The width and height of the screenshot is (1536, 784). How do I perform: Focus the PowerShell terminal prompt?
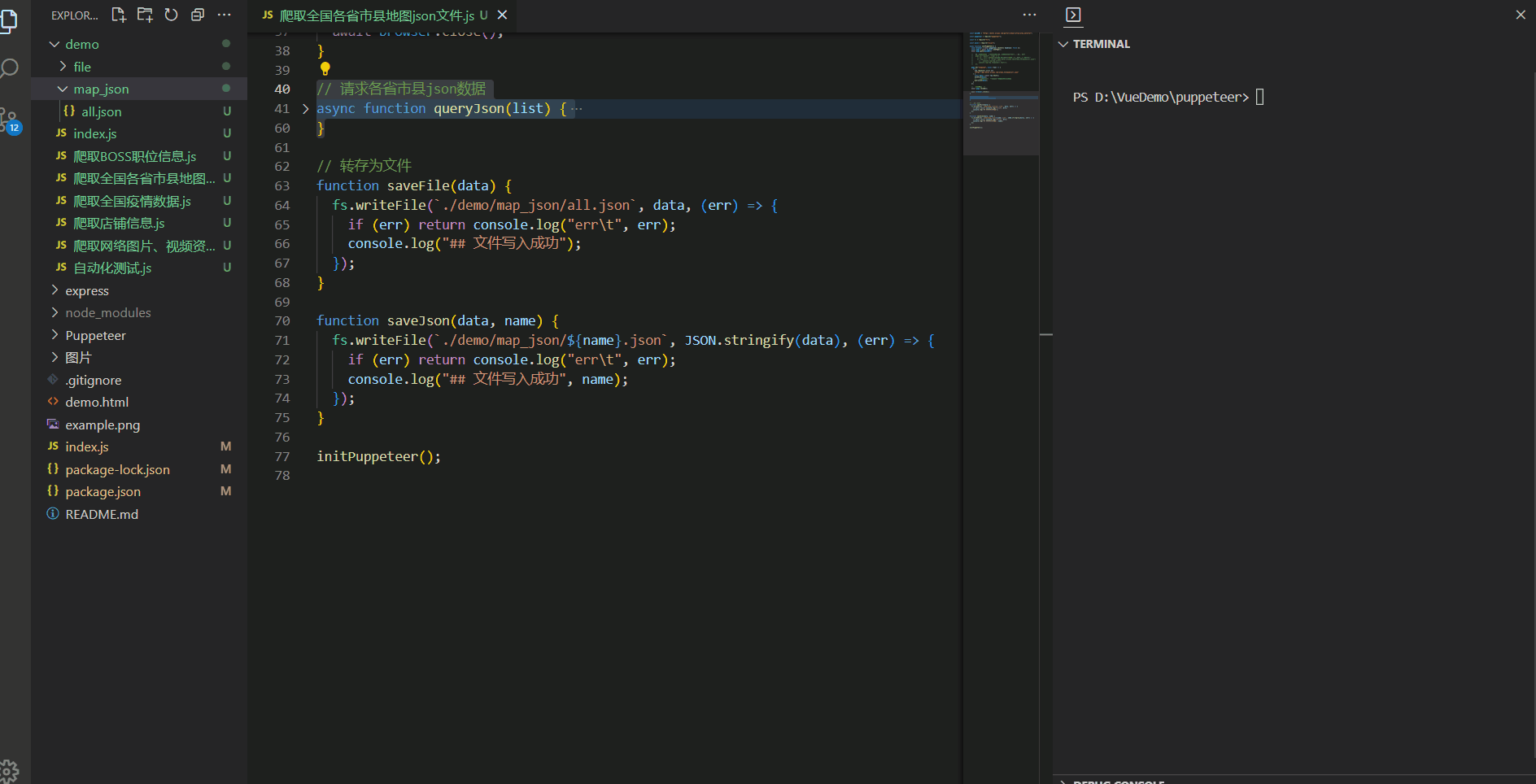point(1167,98)
